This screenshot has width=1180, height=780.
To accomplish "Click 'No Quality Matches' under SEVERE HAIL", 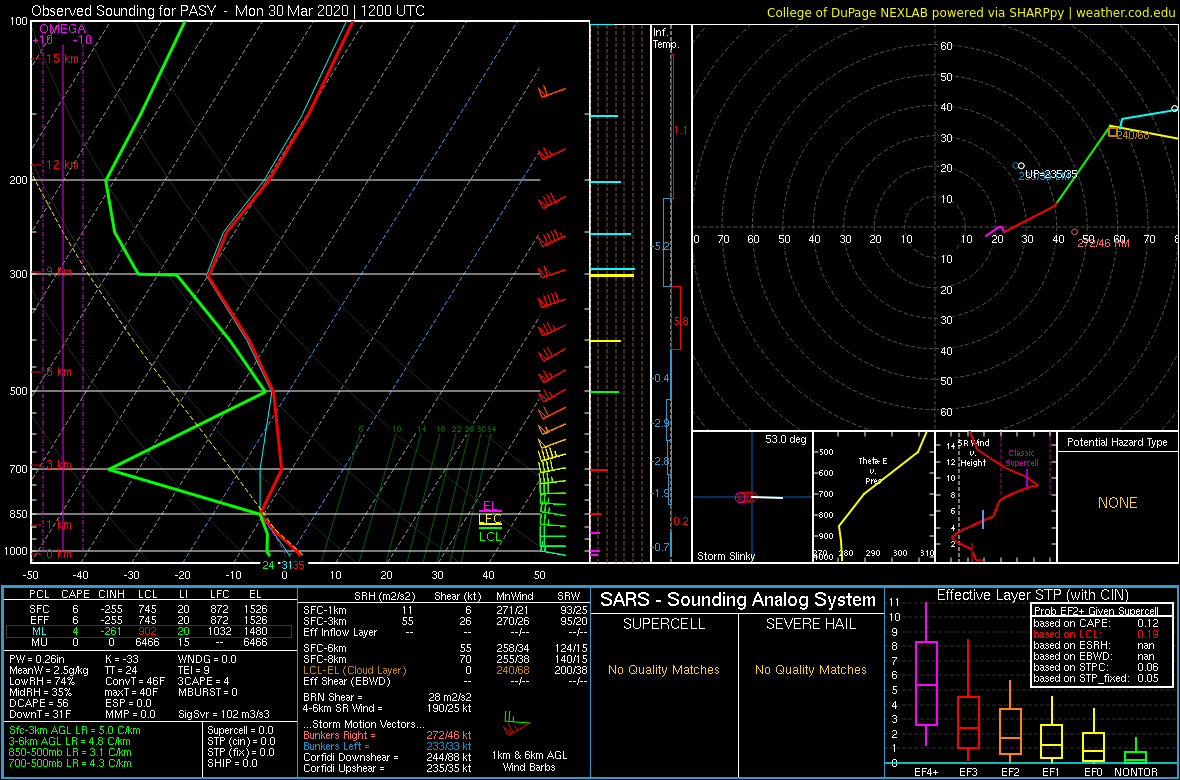I will pyautogui.click(x=810, y=669).
